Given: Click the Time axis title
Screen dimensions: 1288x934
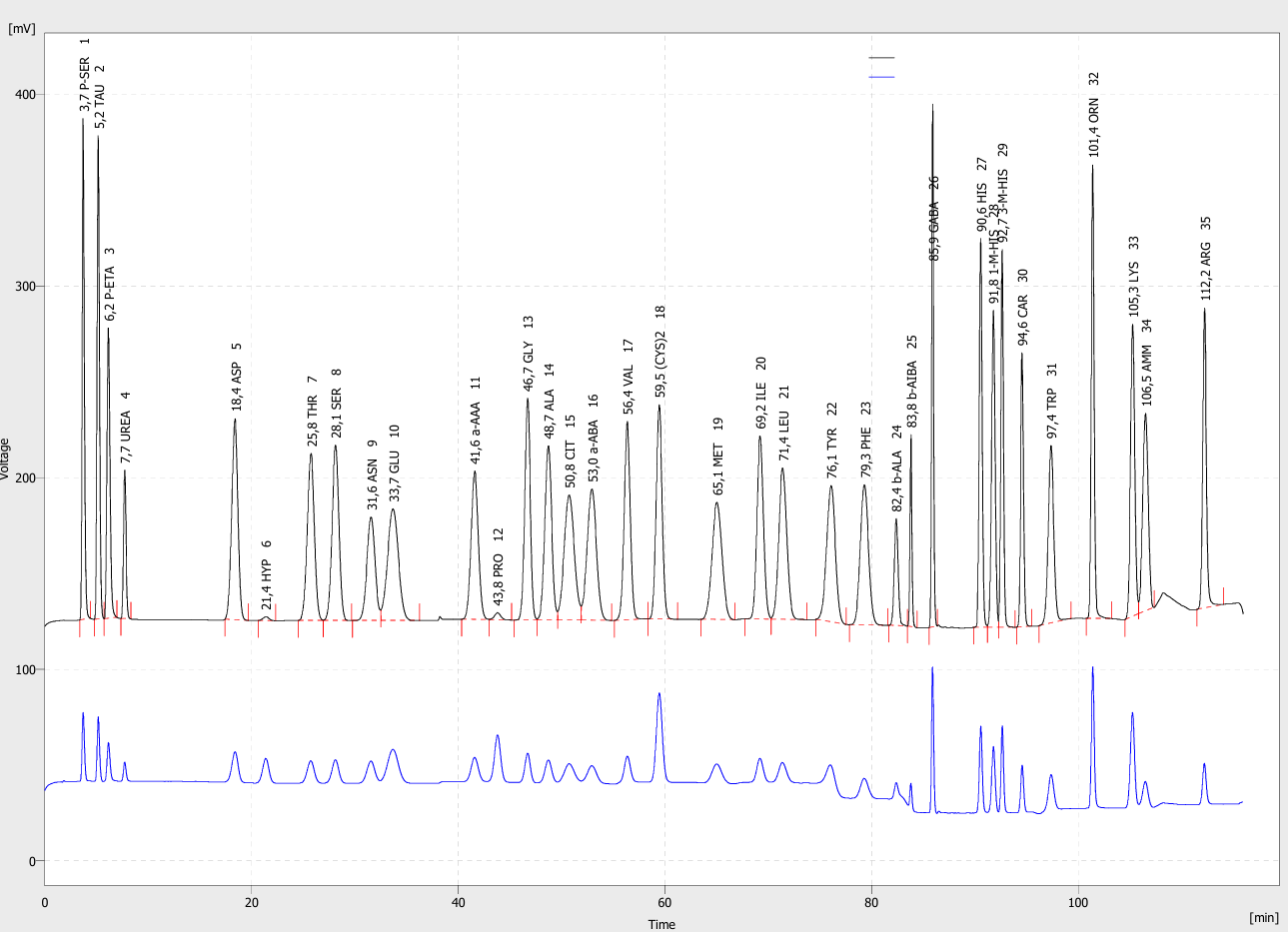Looking at the screenshot, I should 661,924.
